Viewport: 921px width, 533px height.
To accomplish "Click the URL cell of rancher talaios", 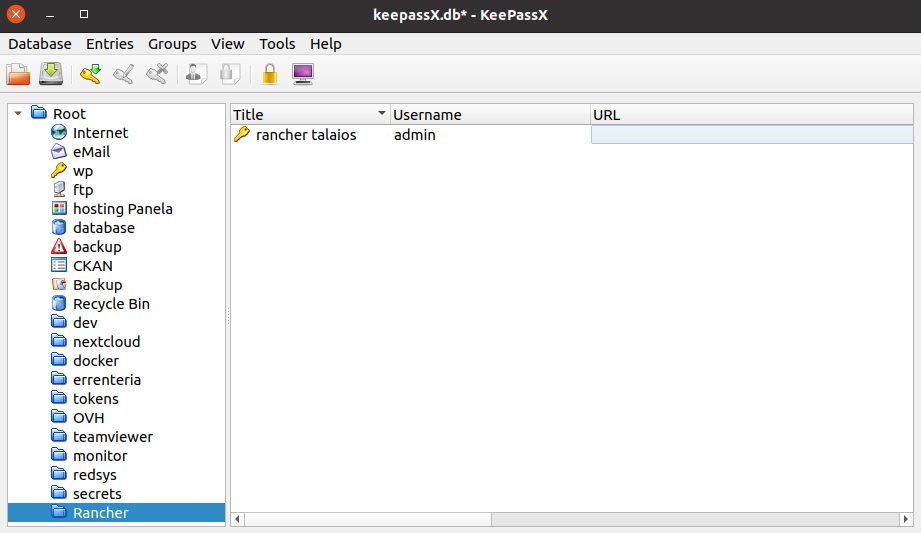I will coord(750,135).
